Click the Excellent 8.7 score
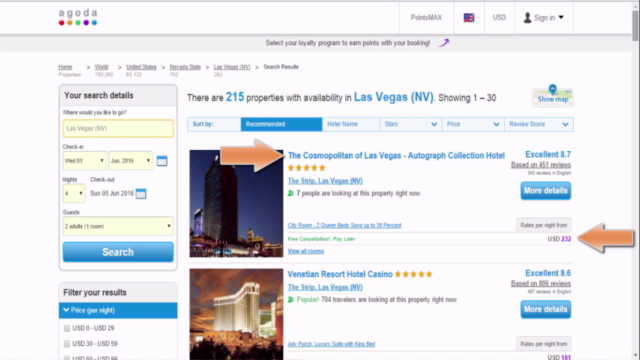 click(x=548, y=155)
